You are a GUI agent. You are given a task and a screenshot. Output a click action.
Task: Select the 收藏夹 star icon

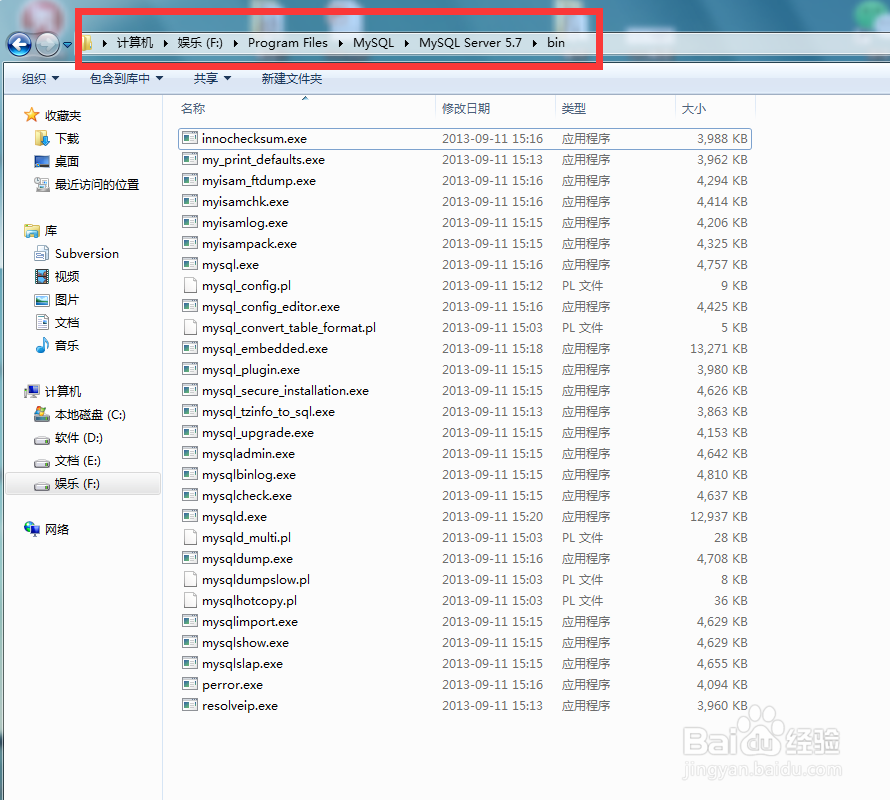click(x=31, y=115)
